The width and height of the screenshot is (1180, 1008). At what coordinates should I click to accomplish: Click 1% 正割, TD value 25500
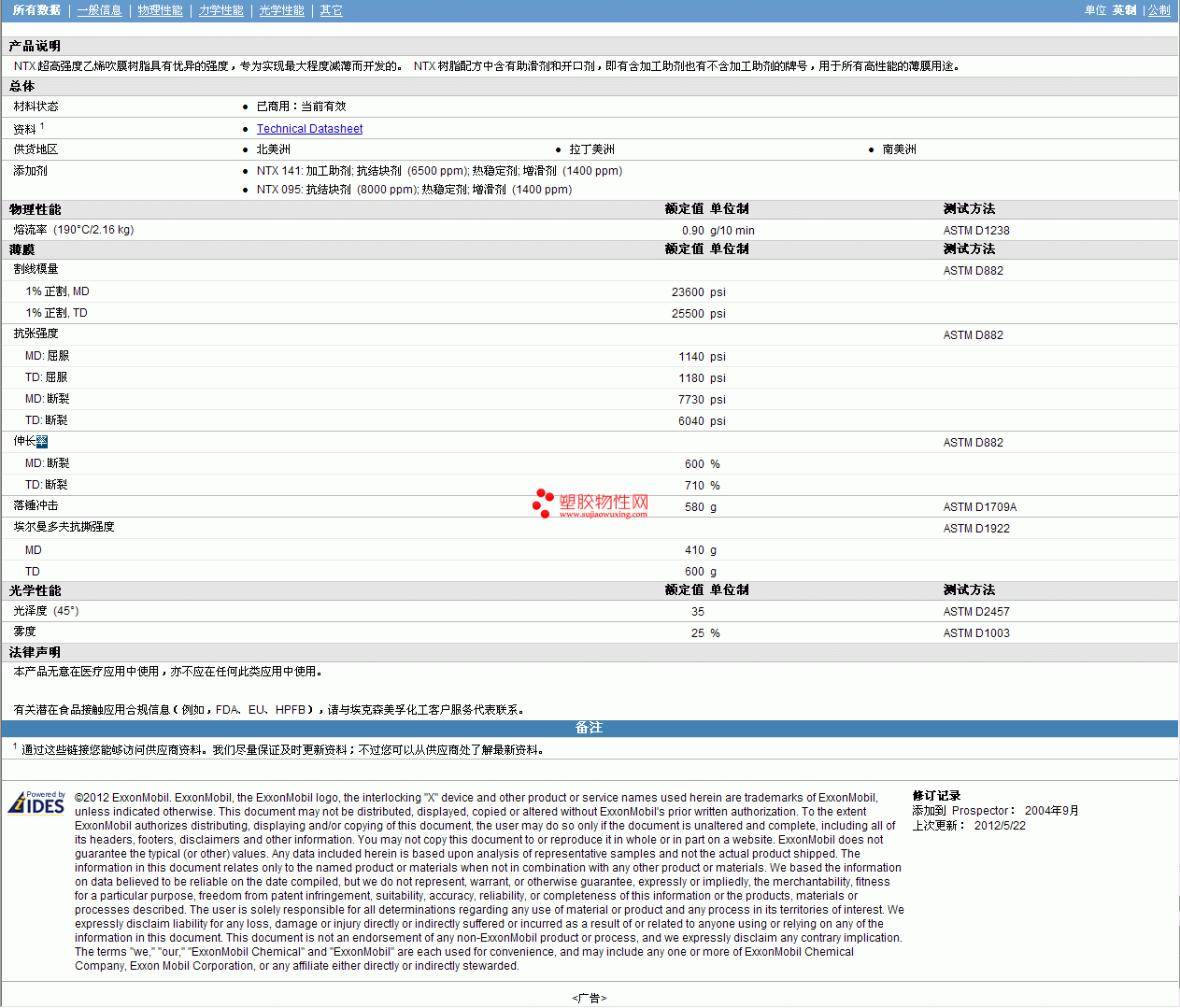[x=688, y=314]
